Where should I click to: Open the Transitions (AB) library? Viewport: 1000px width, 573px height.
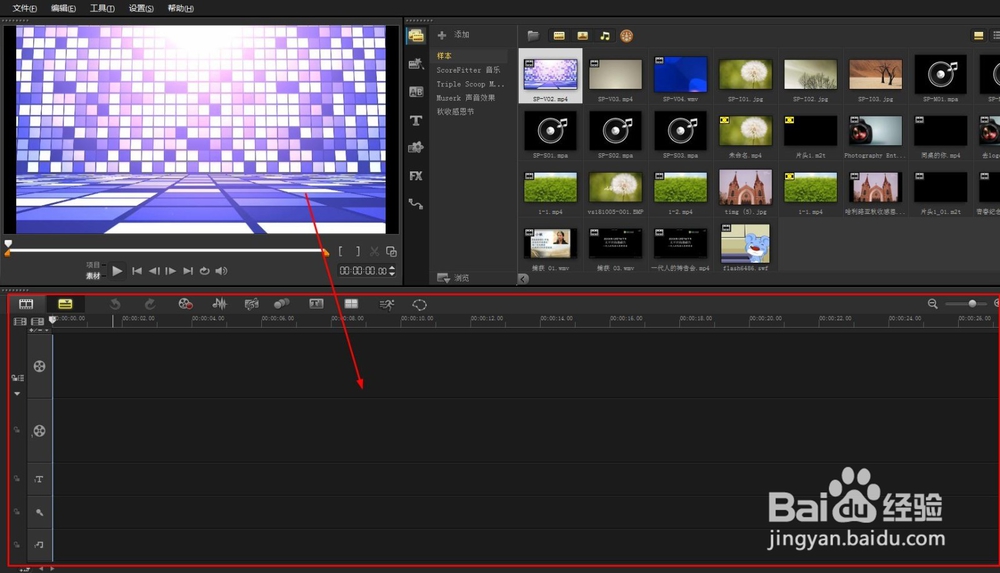coord(416,92)
